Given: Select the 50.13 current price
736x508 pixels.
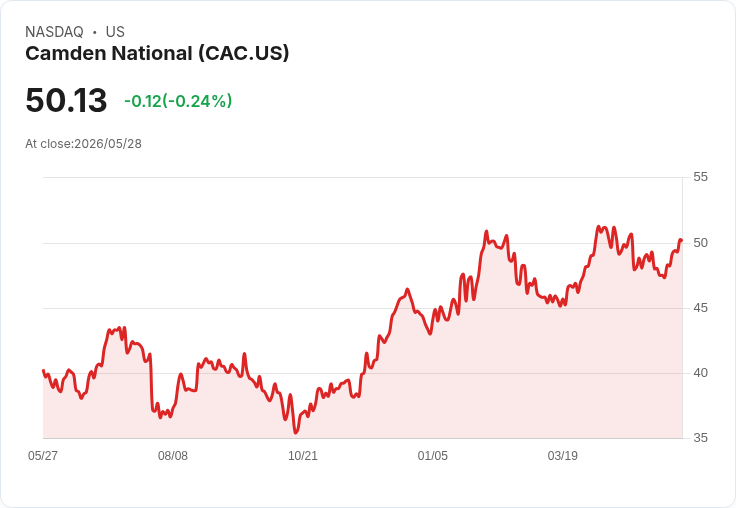Looking at the screenshot, I should (x=66, y=100).
